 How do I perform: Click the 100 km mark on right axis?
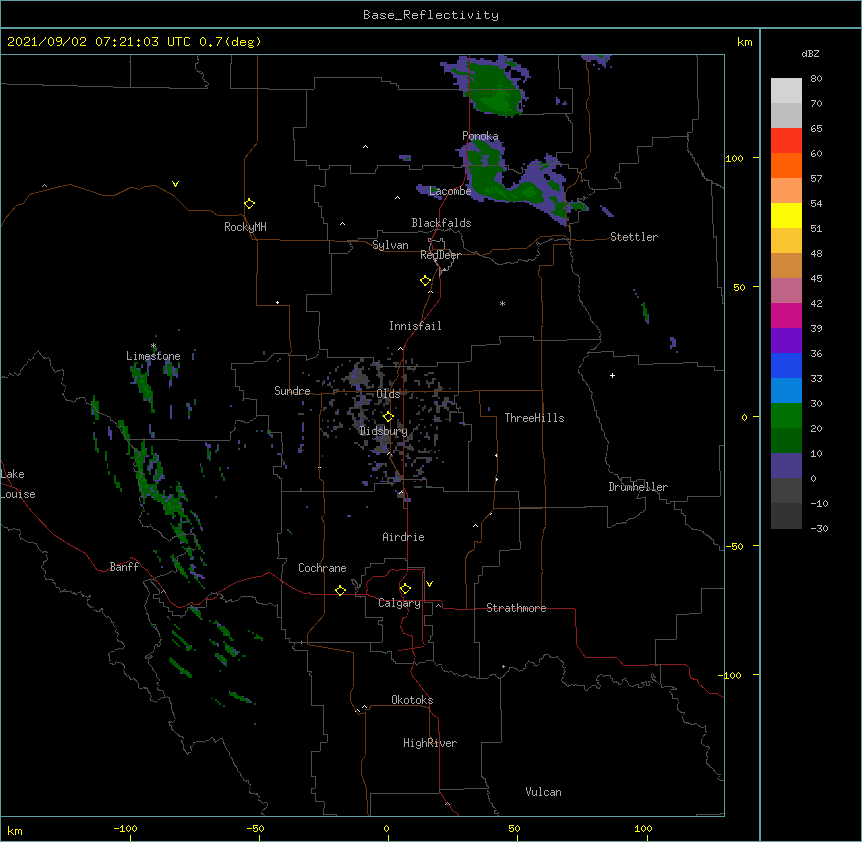(734, 158)
